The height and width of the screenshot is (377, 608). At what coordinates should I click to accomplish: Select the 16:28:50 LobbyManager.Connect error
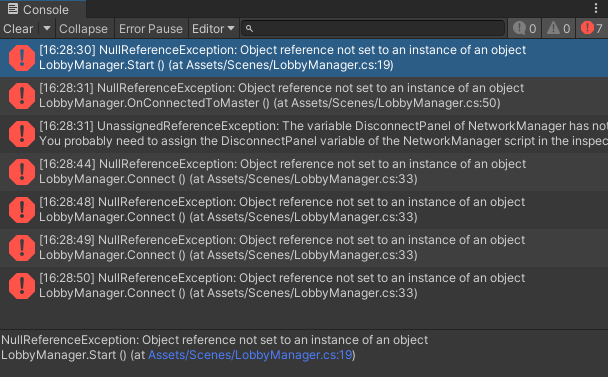click(x=304, y=285)
